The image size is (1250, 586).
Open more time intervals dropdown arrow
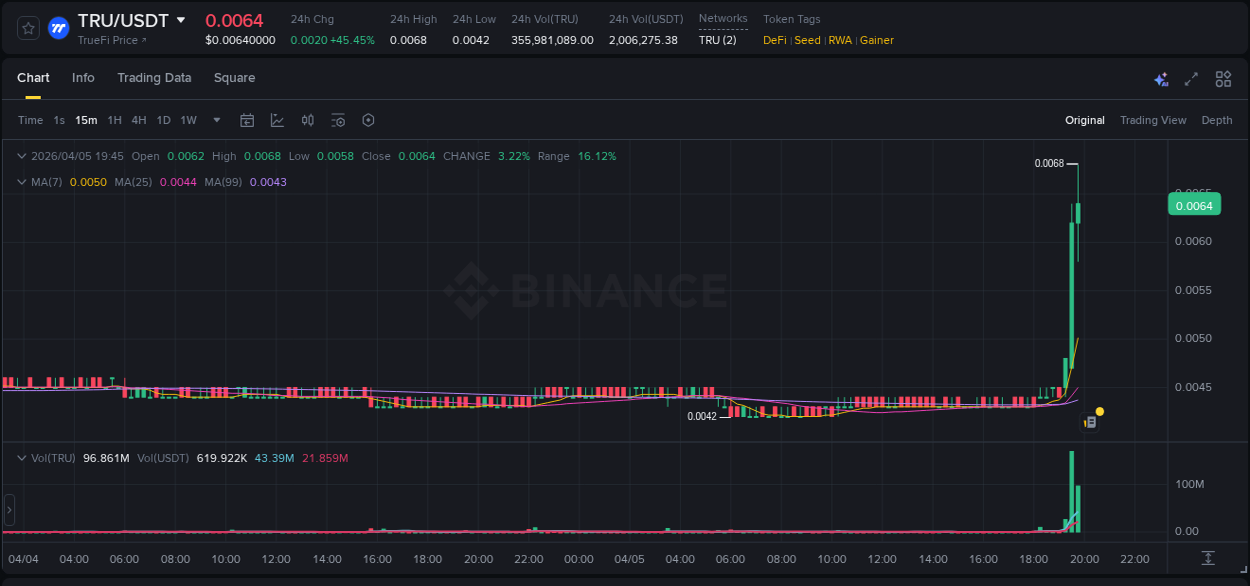215,120
